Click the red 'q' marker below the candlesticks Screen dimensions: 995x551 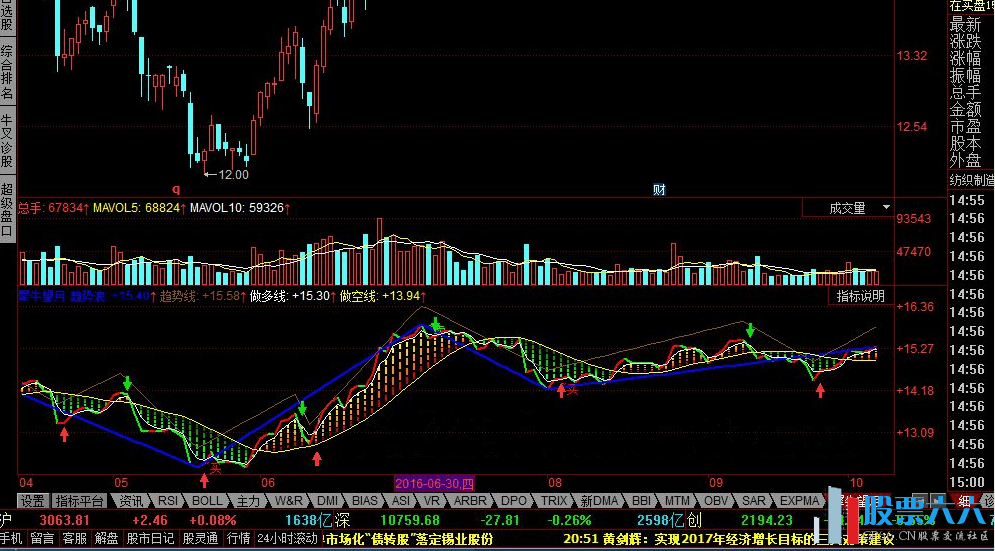click(176, 188)
